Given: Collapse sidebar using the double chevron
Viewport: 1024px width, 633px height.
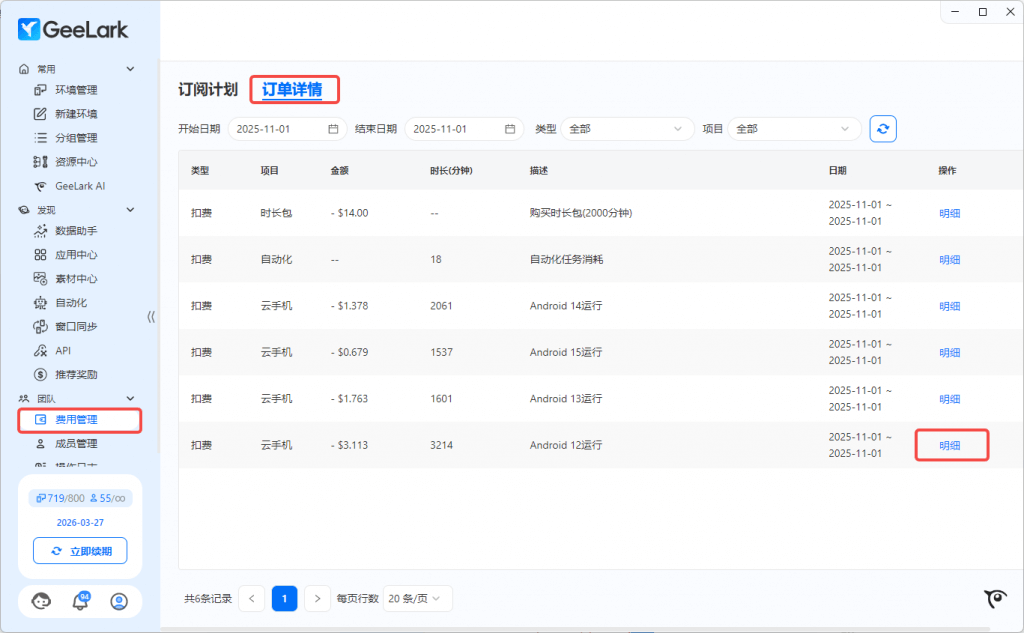Looking at the screenshot, I should [151, 316].
